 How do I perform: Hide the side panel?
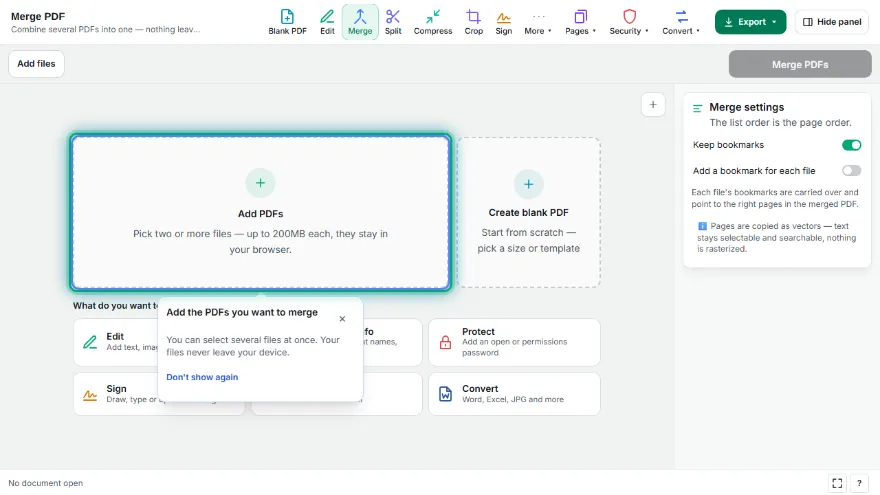832,22
